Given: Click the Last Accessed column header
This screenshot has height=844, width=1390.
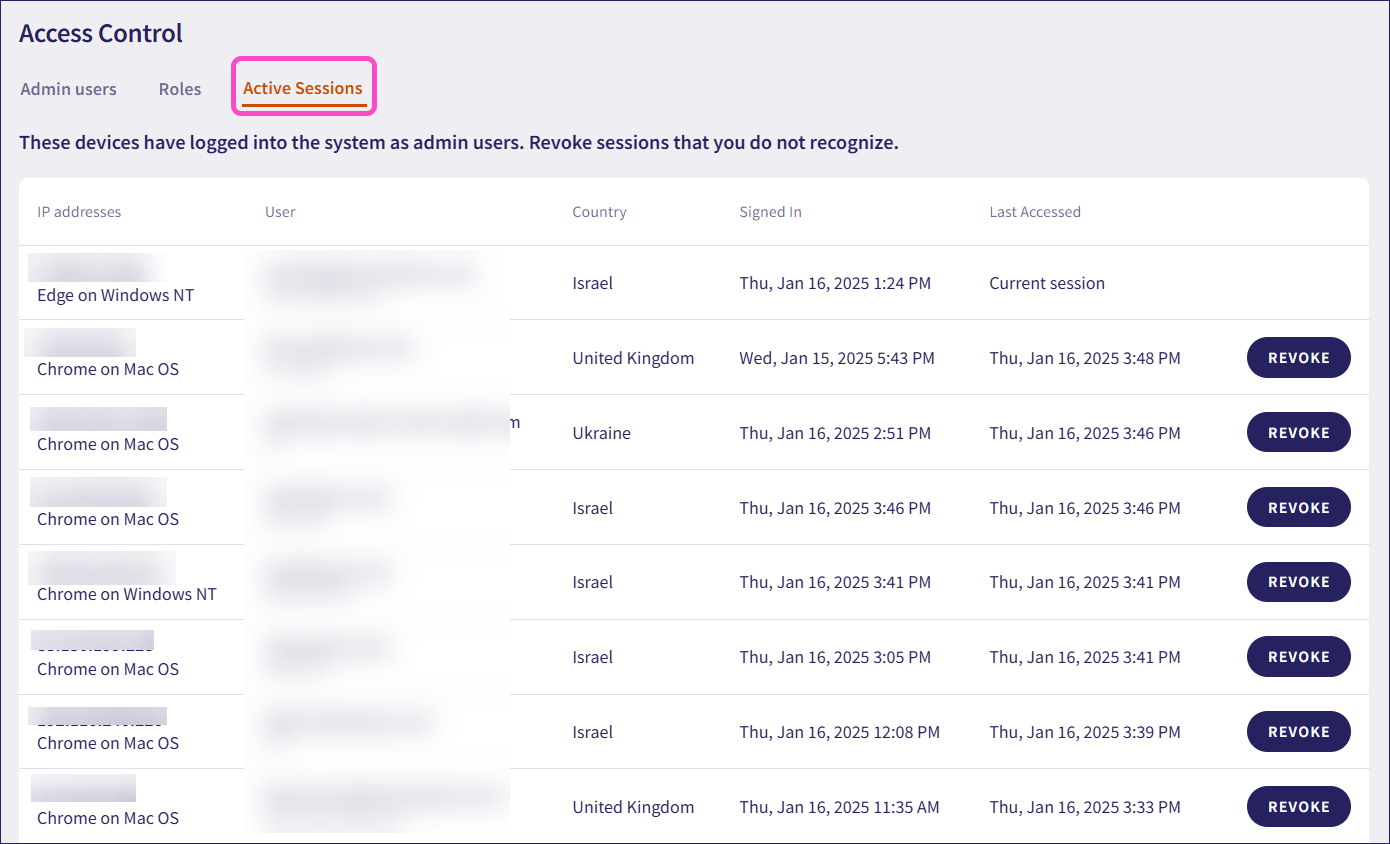Looking at the screenshot, I should coord(1034,212).
